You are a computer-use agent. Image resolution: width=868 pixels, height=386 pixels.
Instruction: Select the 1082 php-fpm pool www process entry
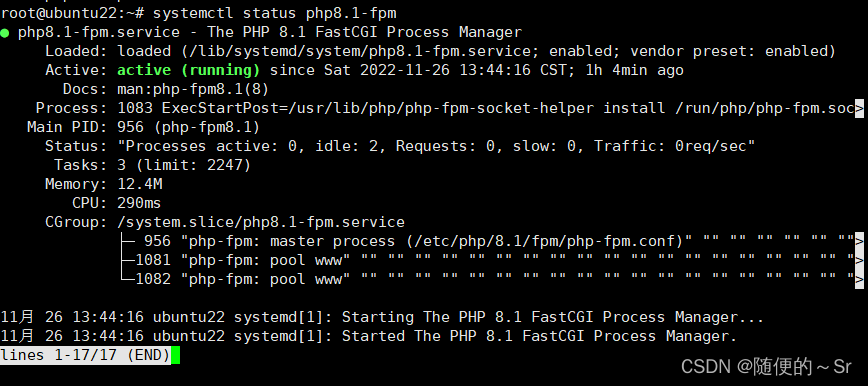242,279
